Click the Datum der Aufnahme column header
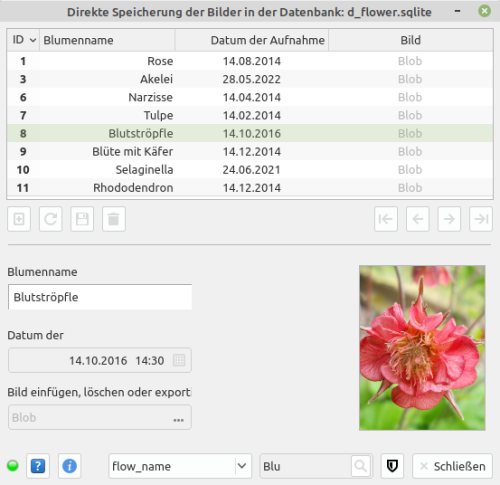Screen dimensions: 500x485 [x=252, y=40]
